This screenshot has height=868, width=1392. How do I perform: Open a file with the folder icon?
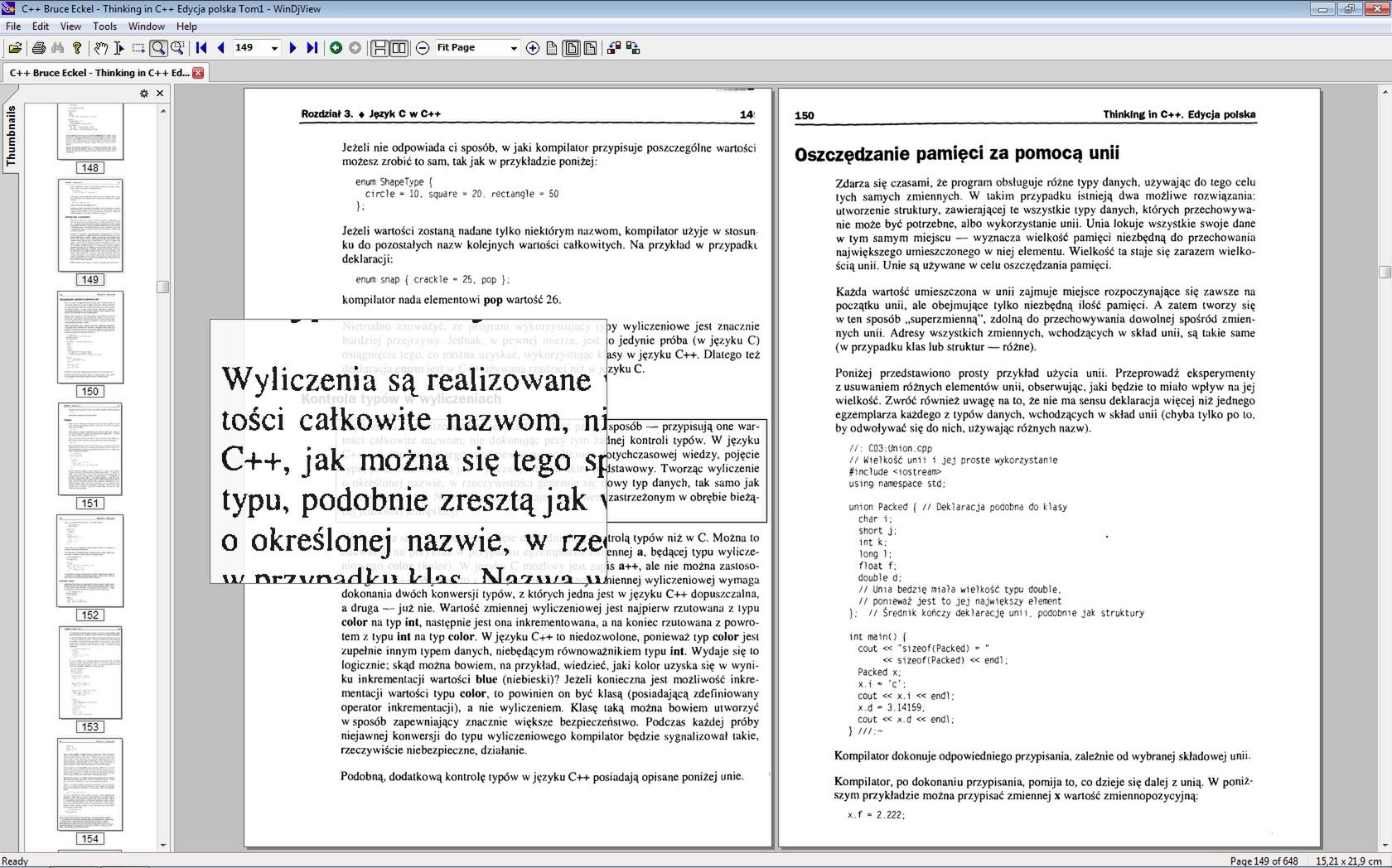[x=15, y=48]
